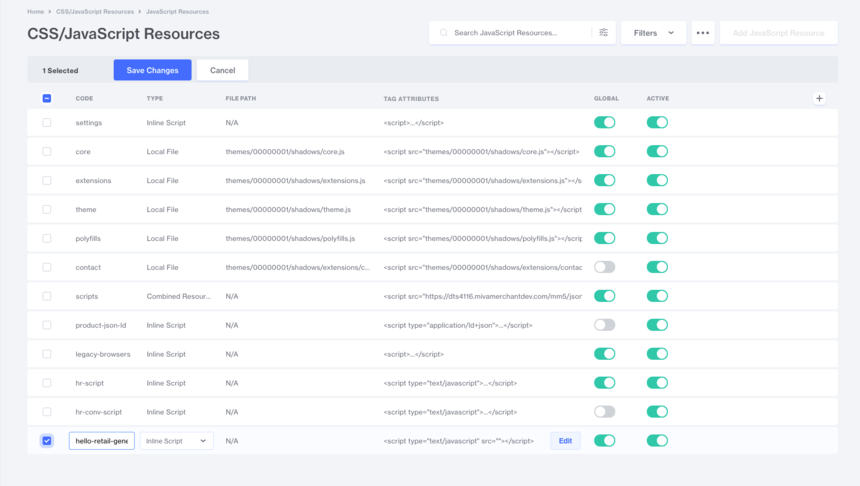
Task: Uncheck the hello-retail row checkbox
Action: tap(47, 441)
